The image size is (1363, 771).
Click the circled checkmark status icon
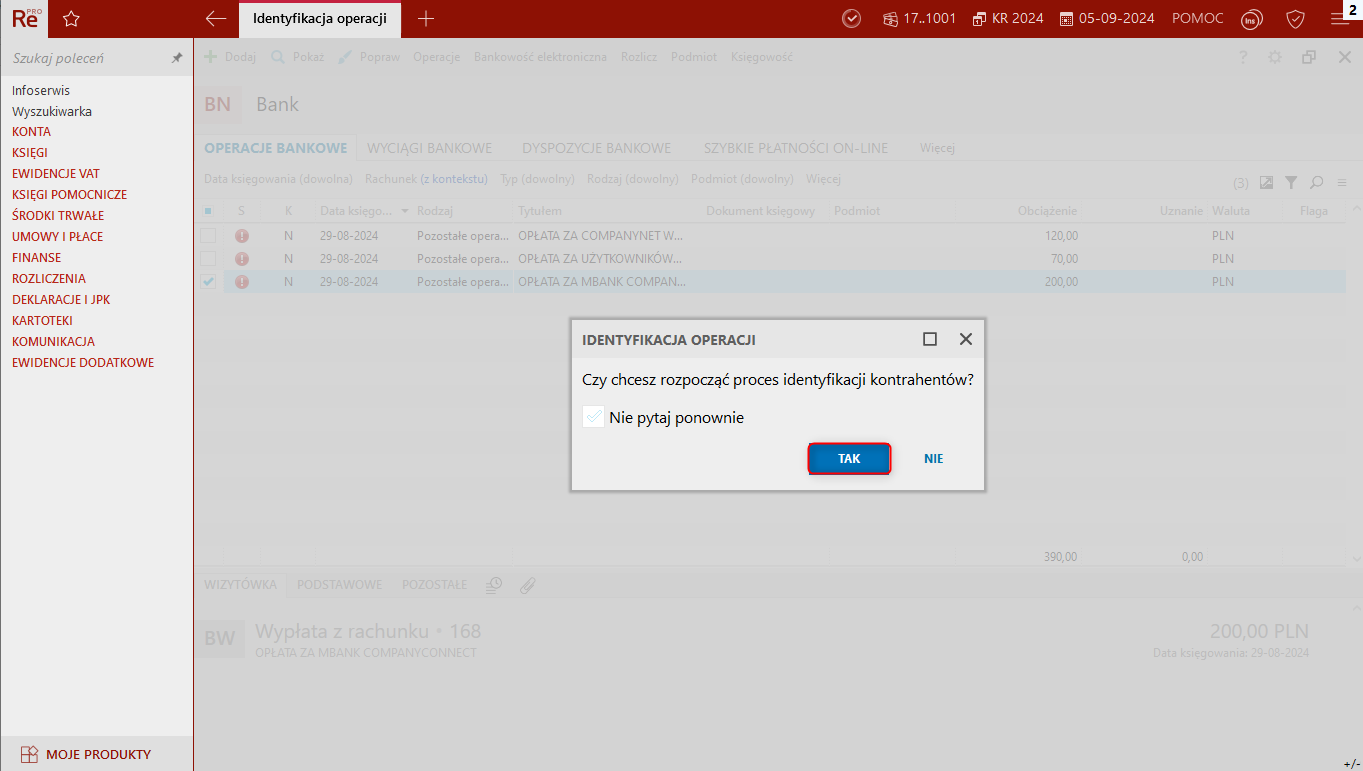tap(852, 18)
